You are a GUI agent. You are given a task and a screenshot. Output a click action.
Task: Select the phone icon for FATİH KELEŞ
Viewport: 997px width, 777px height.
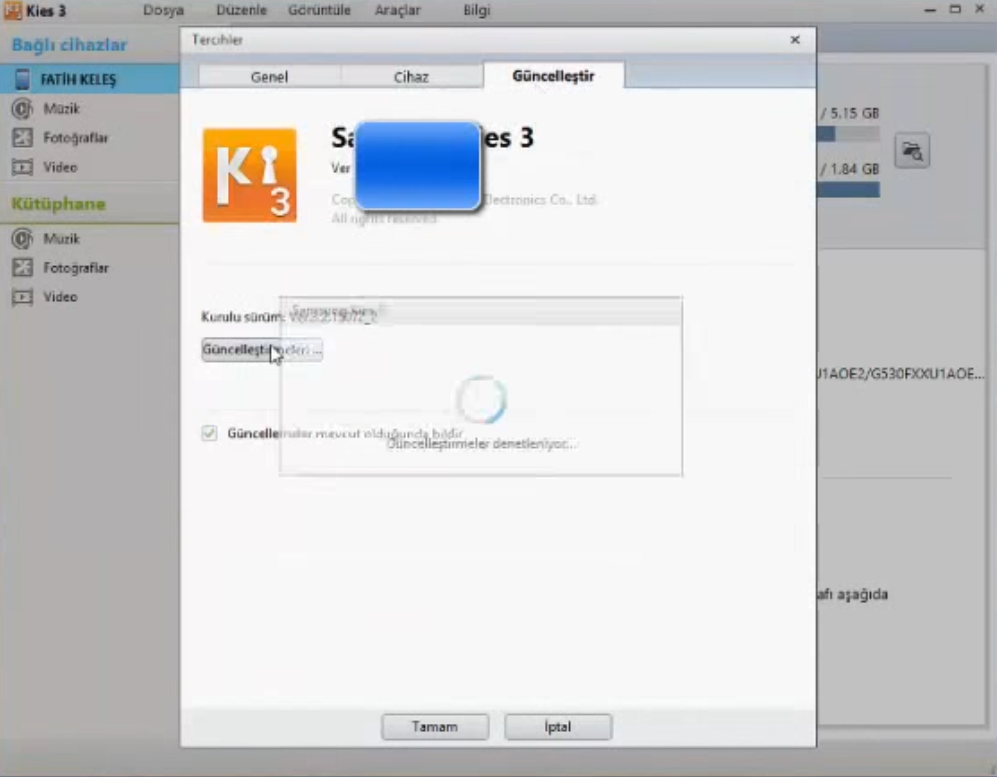tap(22, 79)
